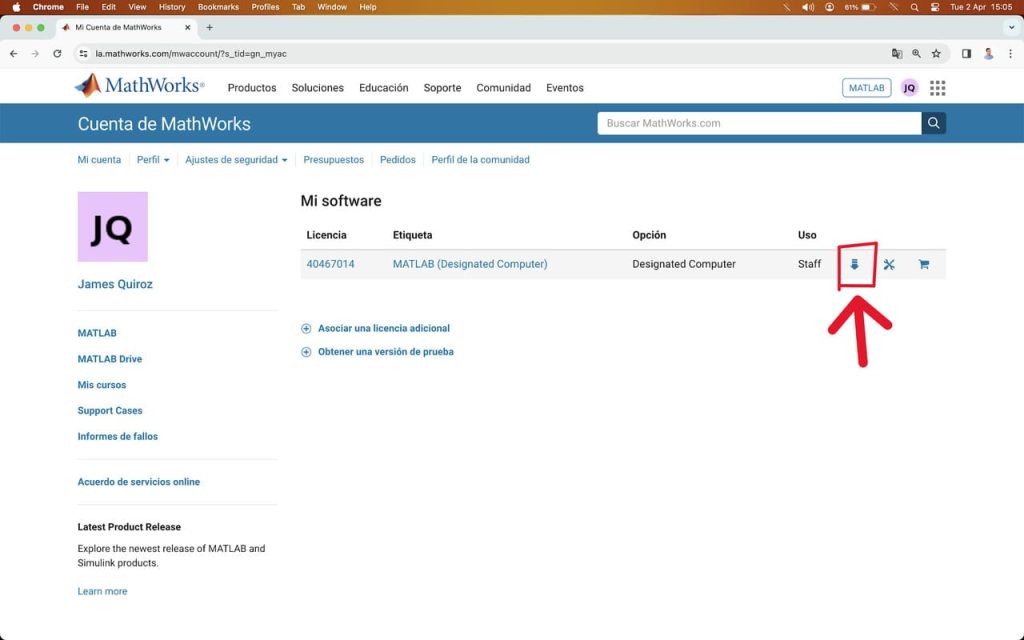Open the Productos menu
Viewport: 1024px width, 640px height.
[251, 88]
